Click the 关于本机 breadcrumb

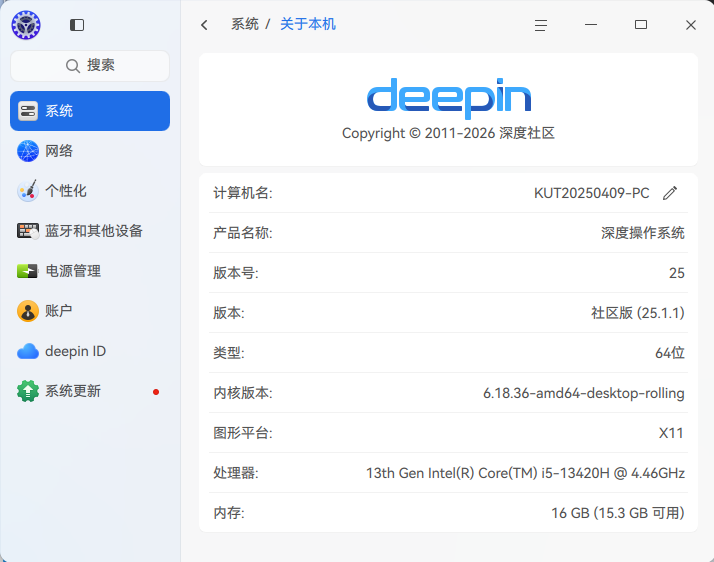(x=308, y=24)
